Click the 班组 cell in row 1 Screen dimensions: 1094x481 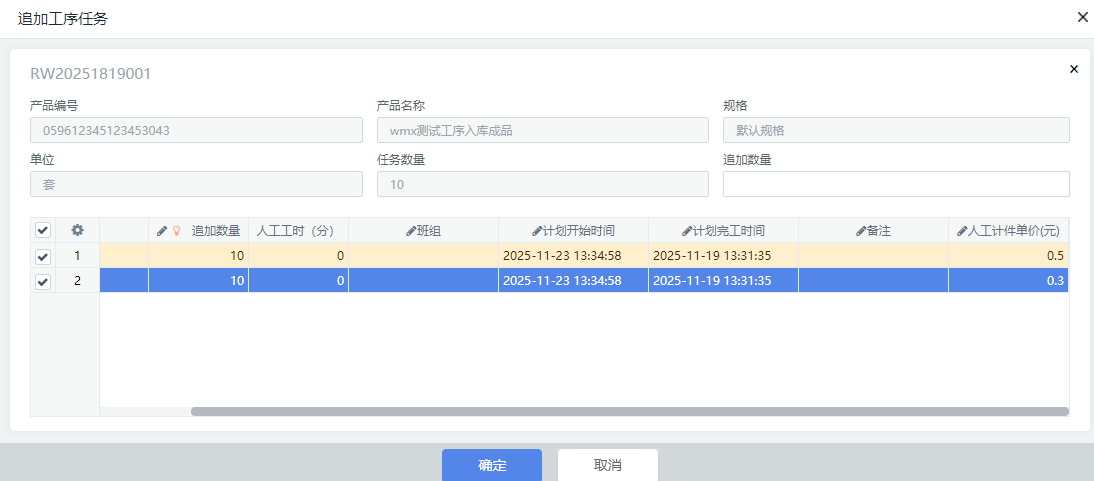tap(423, 256)
